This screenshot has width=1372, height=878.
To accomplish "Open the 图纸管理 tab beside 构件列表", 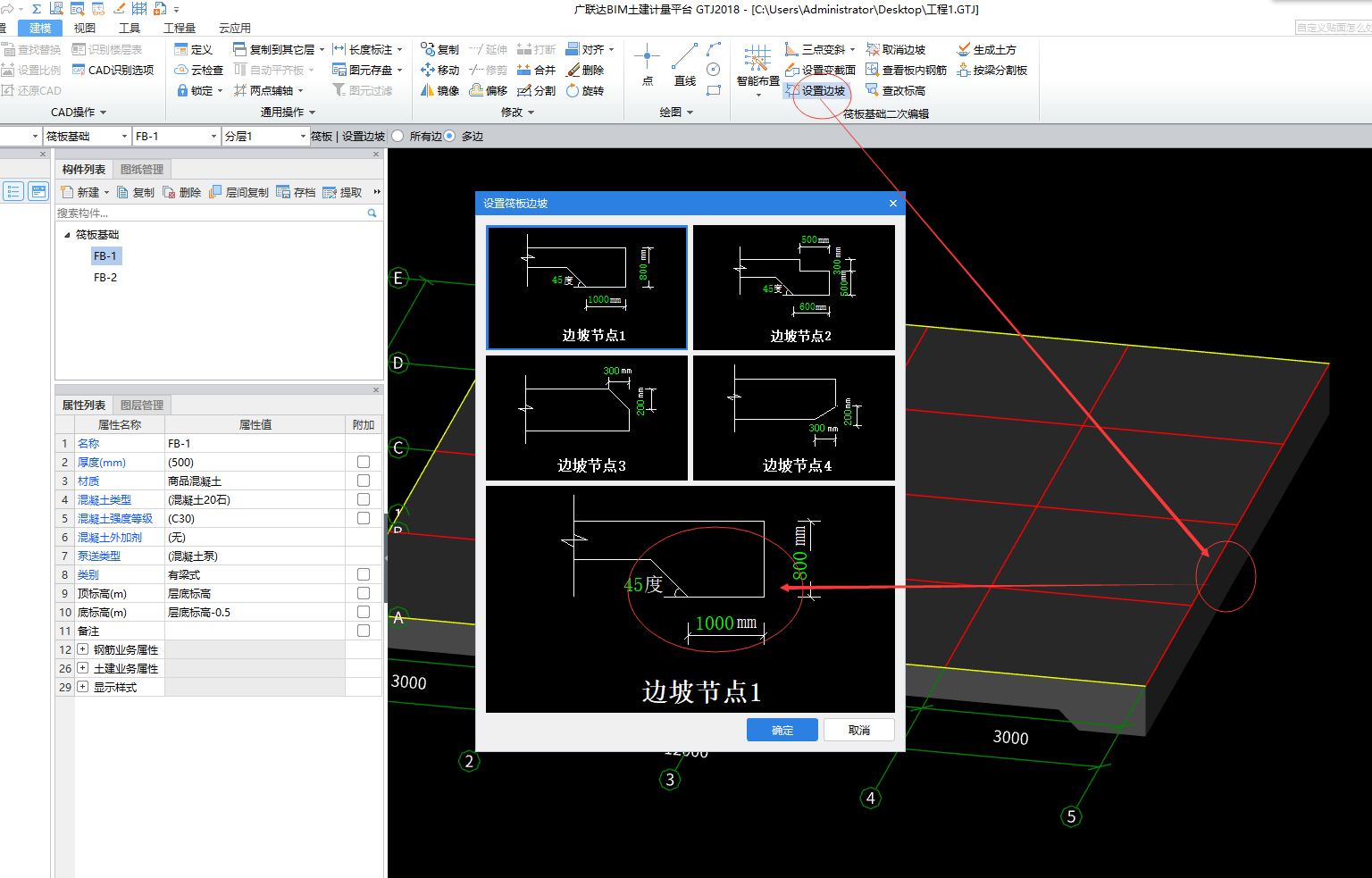I will [x=142, y=169].
